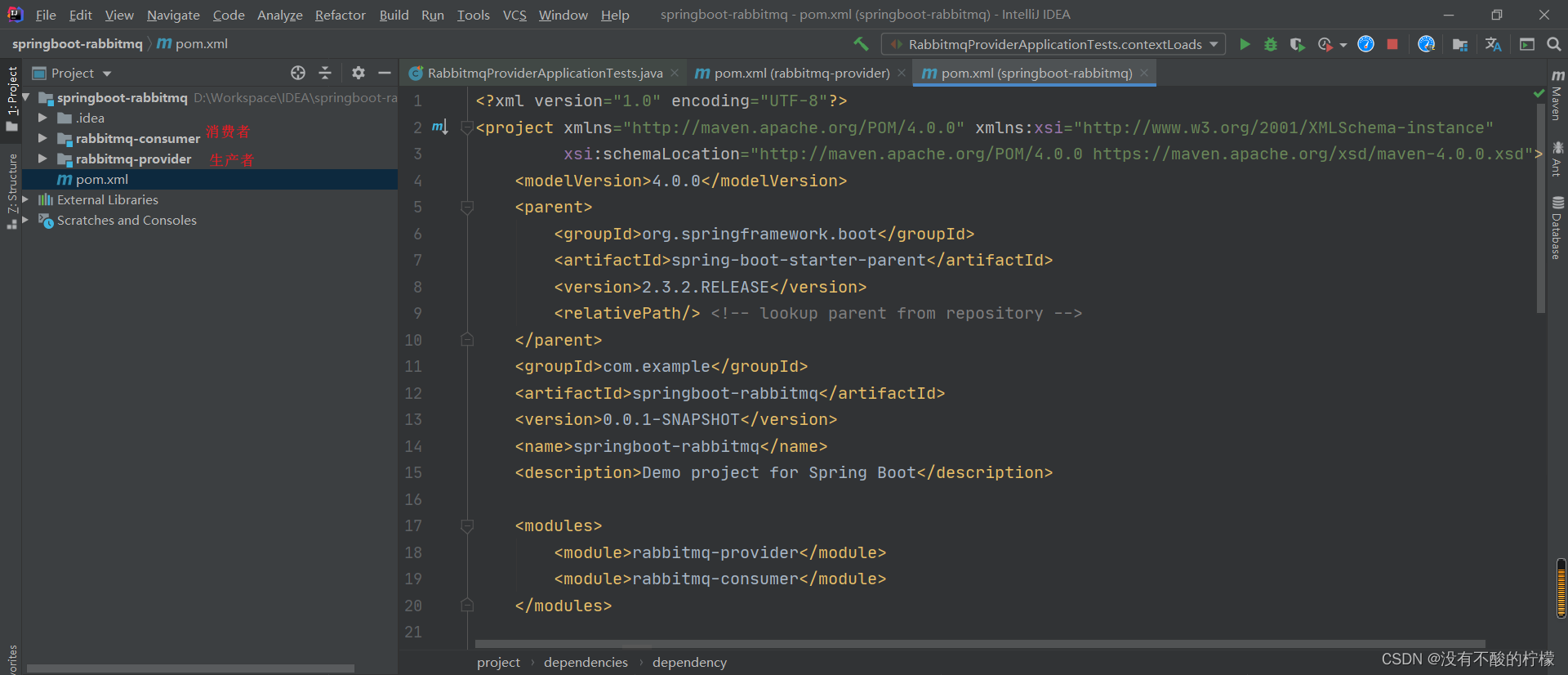Click the Build Project hammer icon
The height and width of the screenshot is (675, 1568).
click(x=861, y=44)
